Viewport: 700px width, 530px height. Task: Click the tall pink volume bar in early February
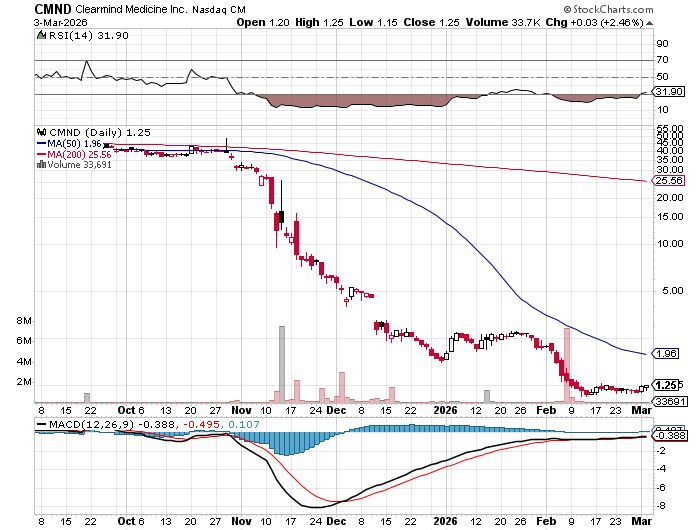coord(567,365)
